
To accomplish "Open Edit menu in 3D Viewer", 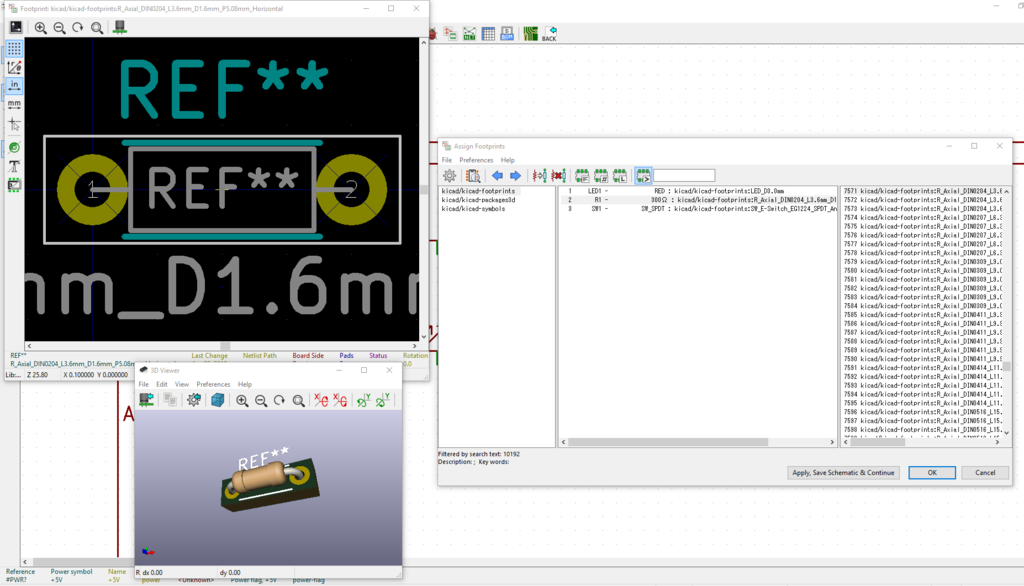I will click(x=161, y=384).
